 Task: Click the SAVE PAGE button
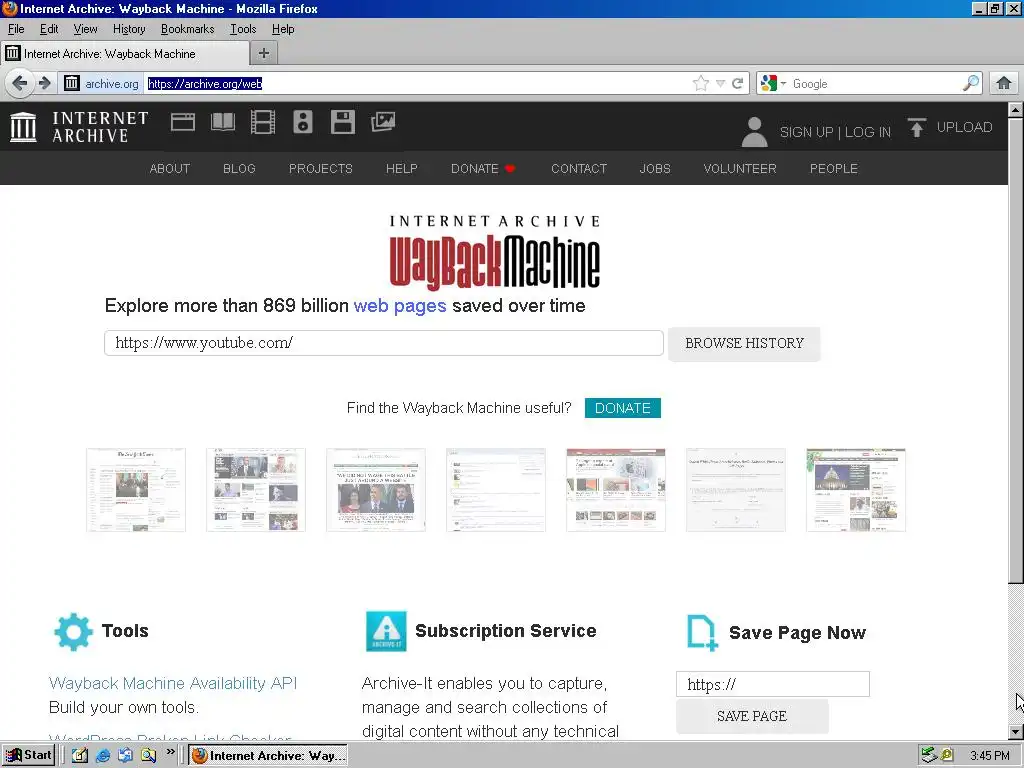[x=752, y=716]
